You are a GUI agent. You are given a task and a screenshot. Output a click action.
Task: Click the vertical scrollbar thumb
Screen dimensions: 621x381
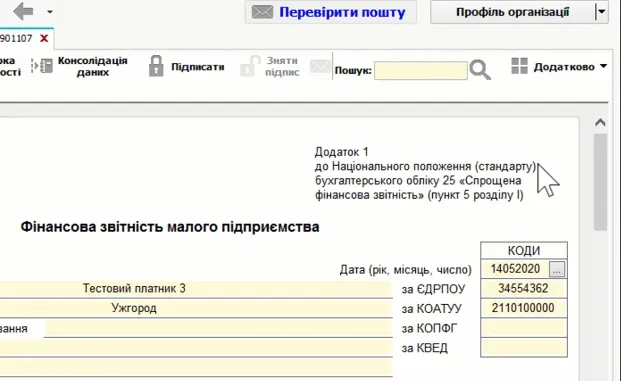[600, 182]
